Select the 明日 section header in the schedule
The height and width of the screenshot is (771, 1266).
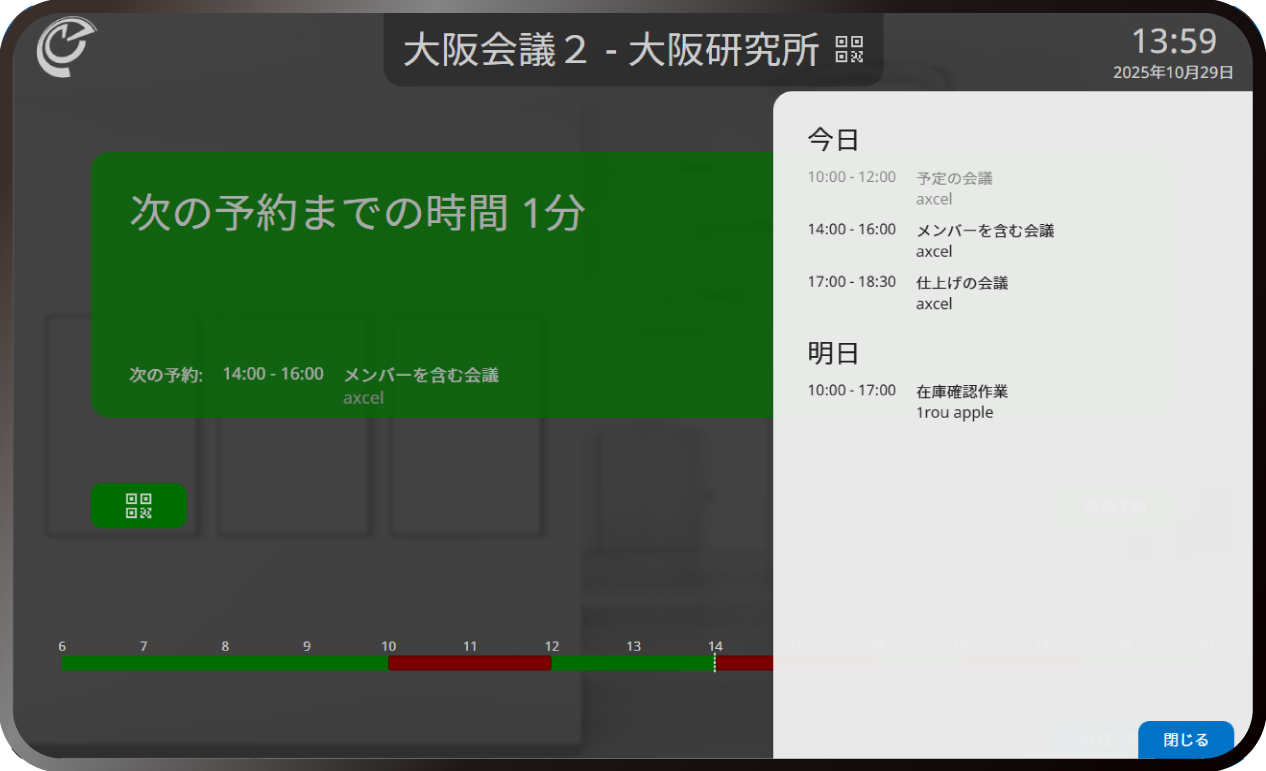point(831,353)
